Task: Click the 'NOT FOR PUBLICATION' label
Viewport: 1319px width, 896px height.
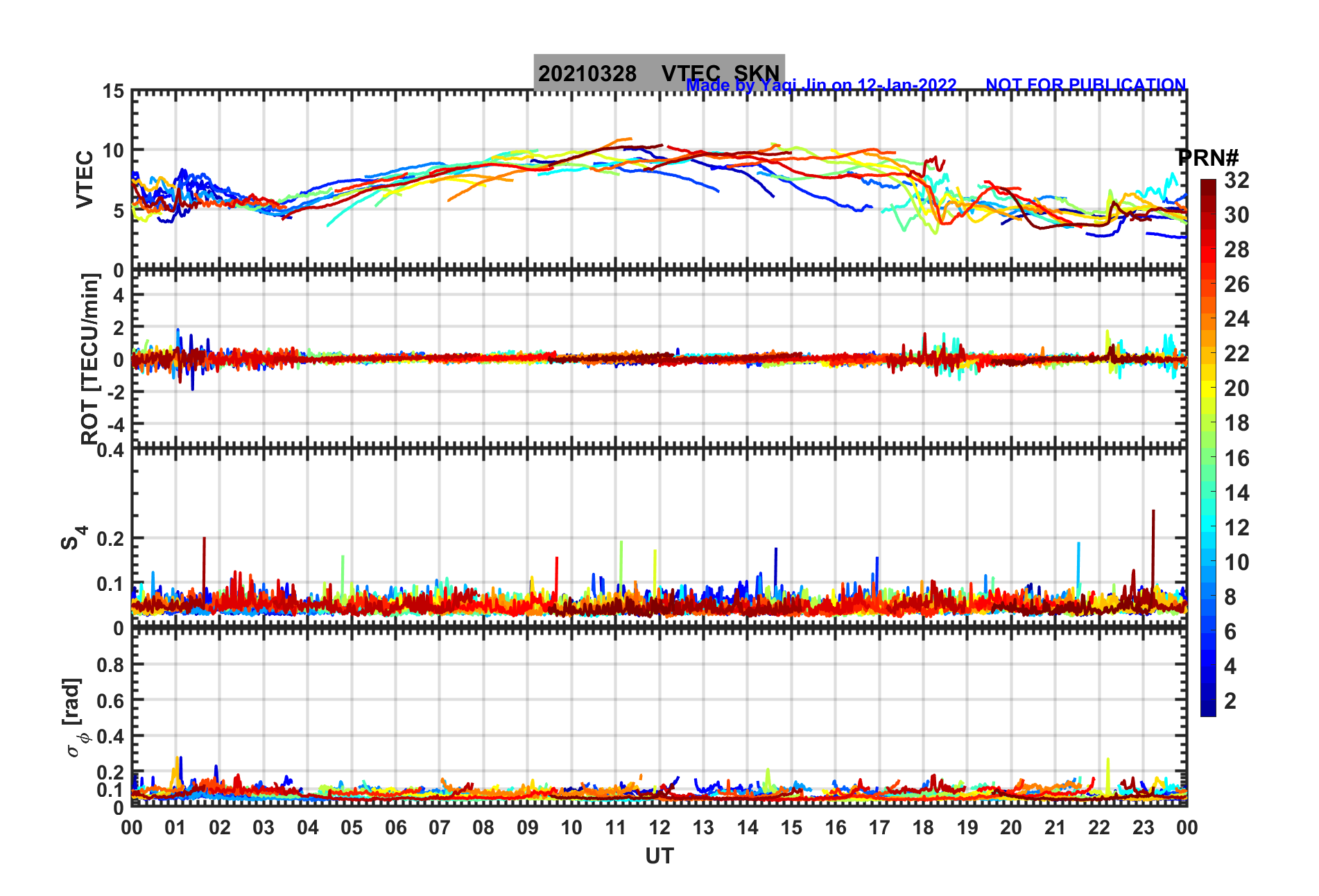Action: 1085,85
